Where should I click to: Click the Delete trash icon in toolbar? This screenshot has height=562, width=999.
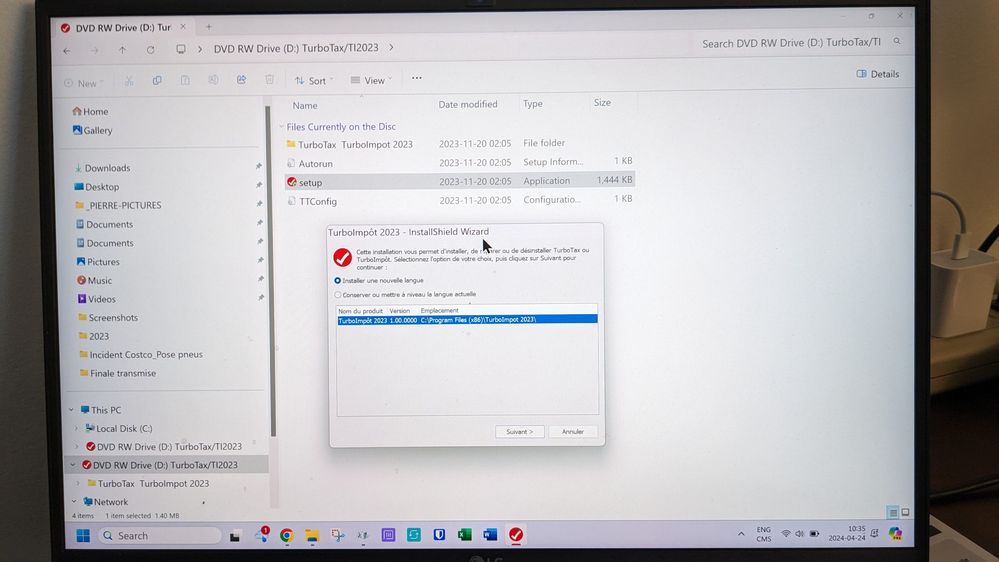coord(270,80)
